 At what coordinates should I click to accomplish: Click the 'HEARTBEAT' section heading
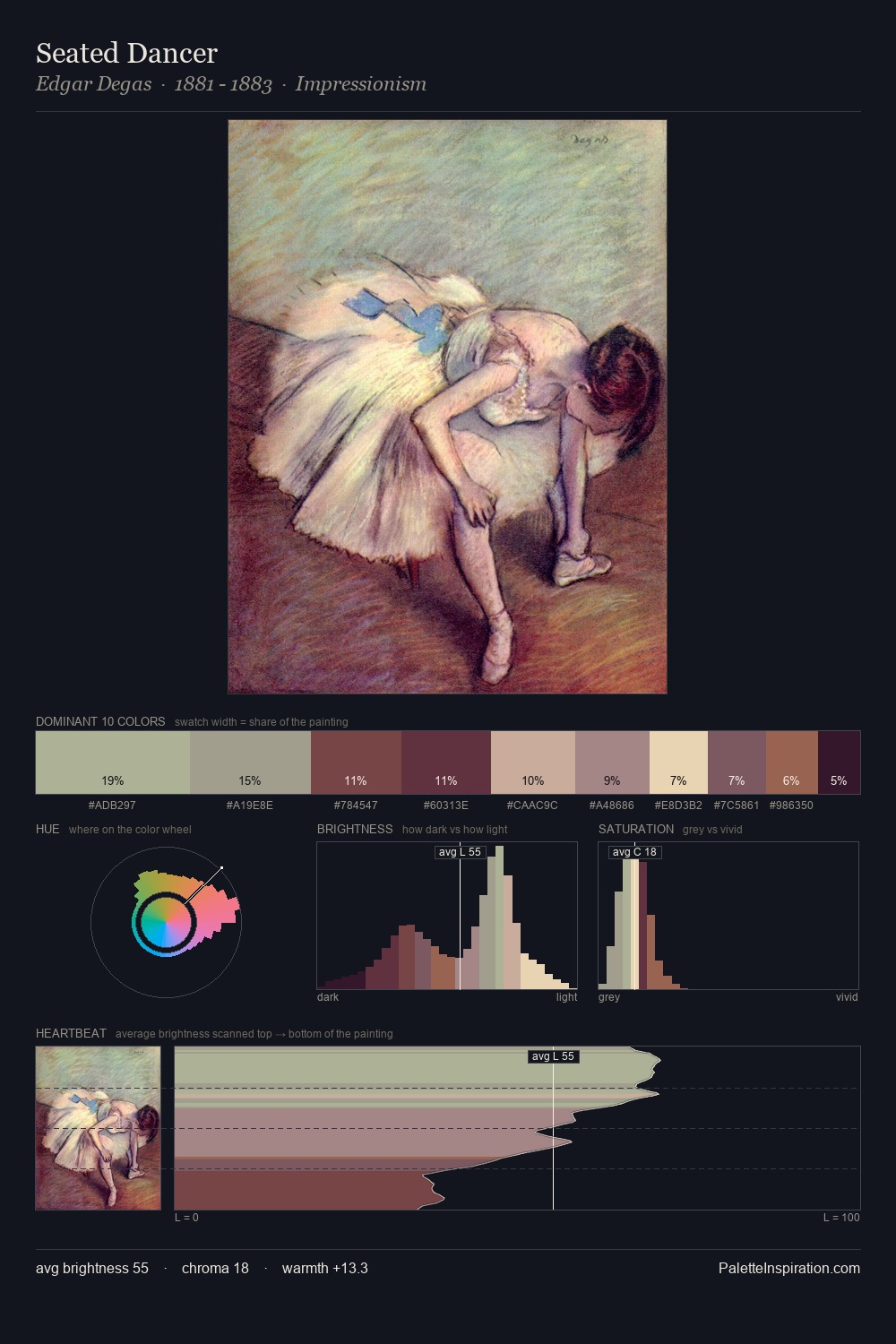click(71, 1033)
